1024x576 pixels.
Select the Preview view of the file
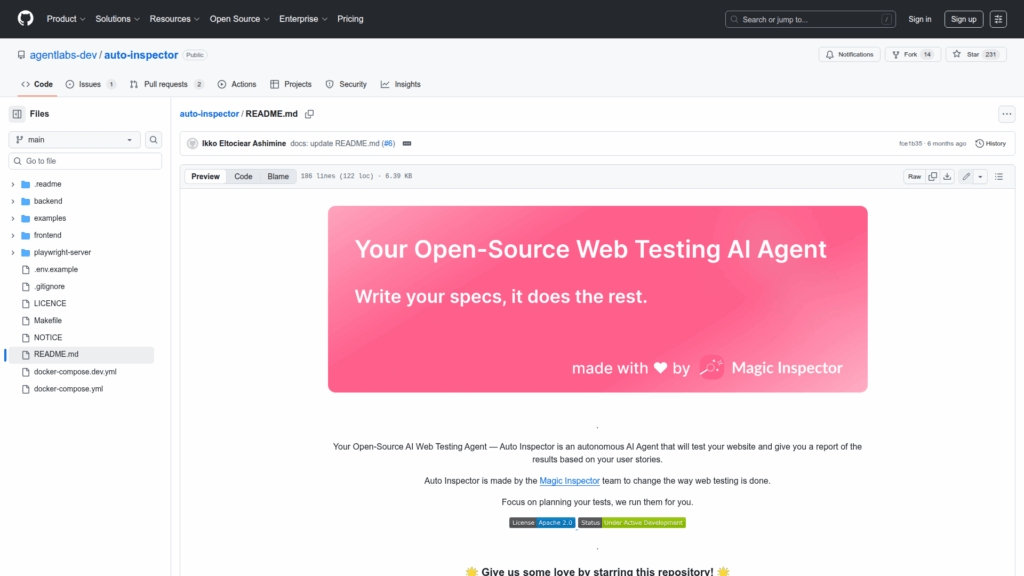point(205,176)
